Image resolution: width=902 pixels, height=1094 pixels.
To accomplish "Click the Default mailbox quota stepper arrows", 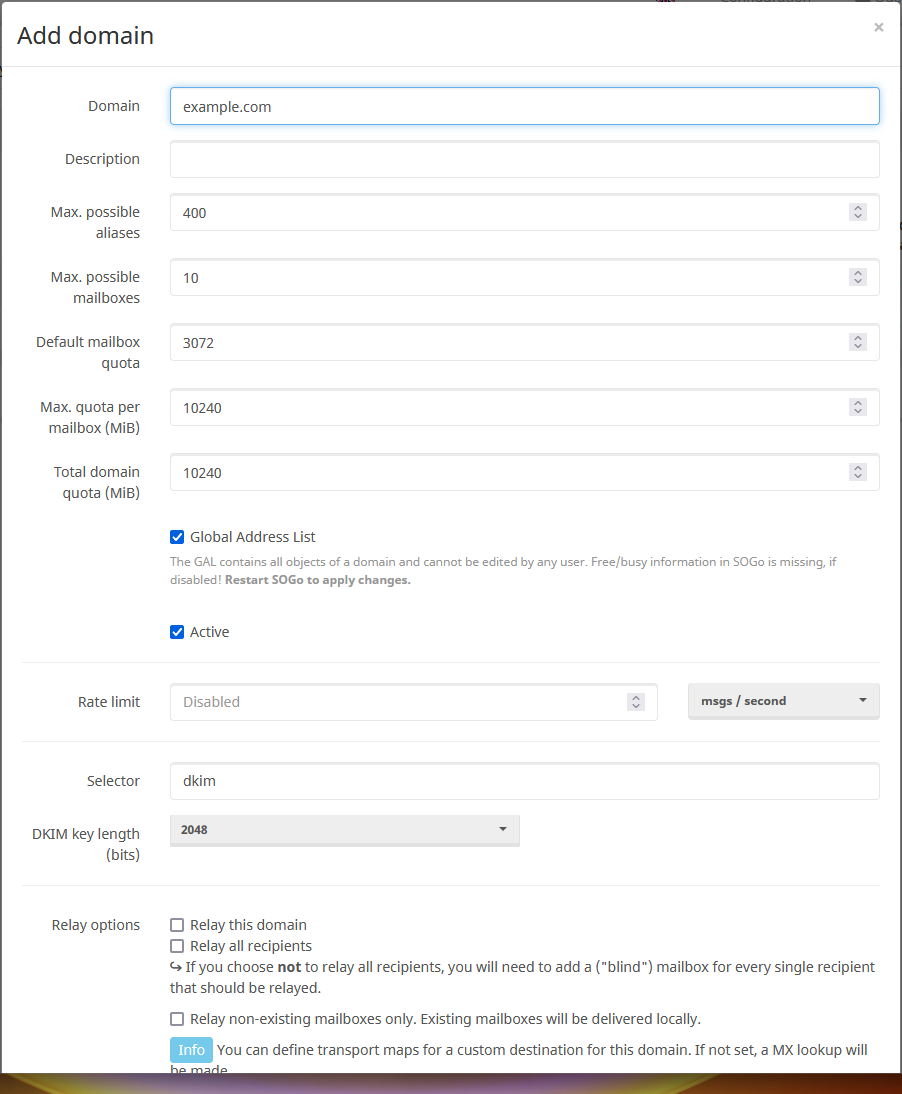I will pos(857,342).
